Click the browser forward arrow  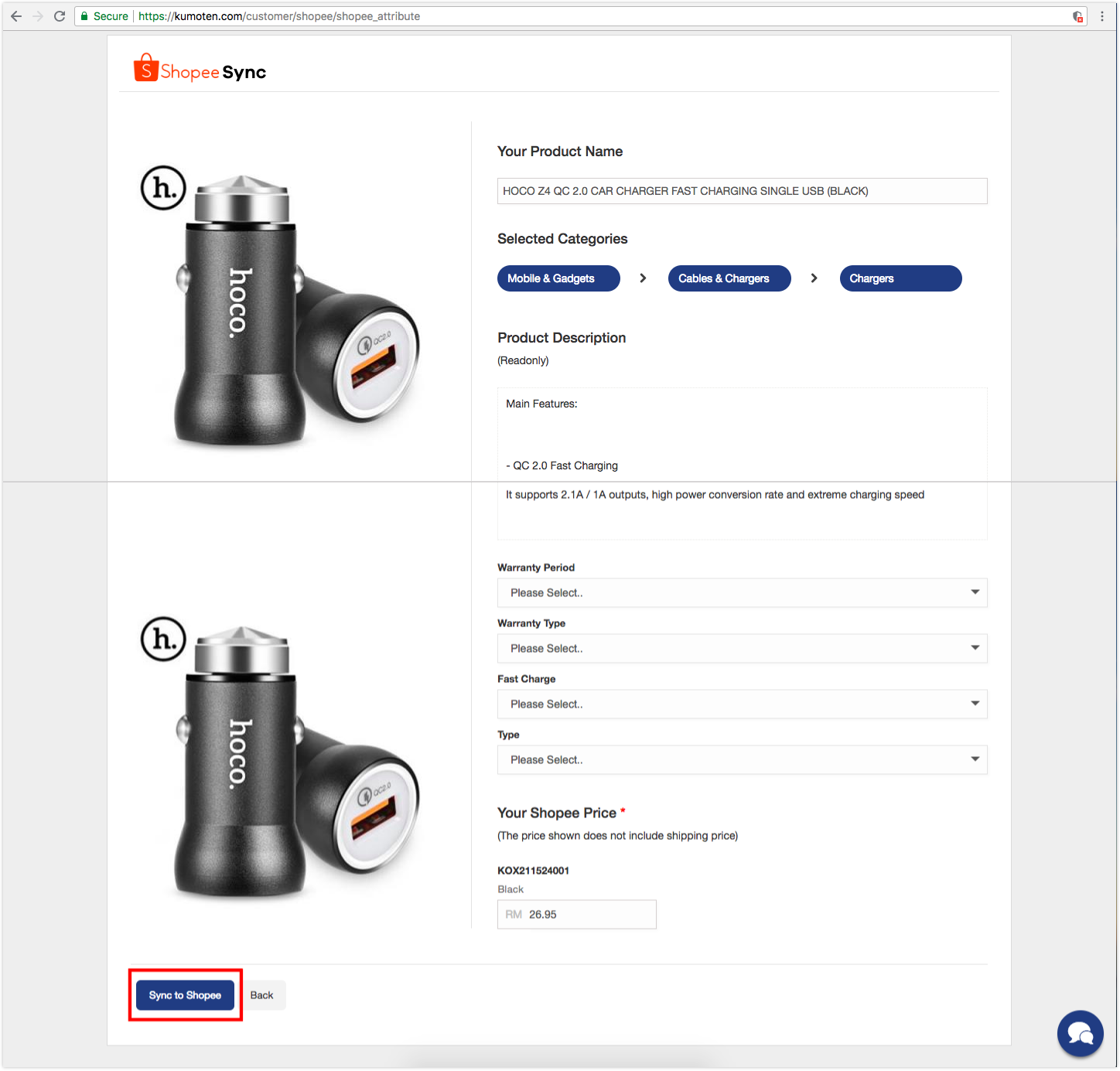click(37, 16)
